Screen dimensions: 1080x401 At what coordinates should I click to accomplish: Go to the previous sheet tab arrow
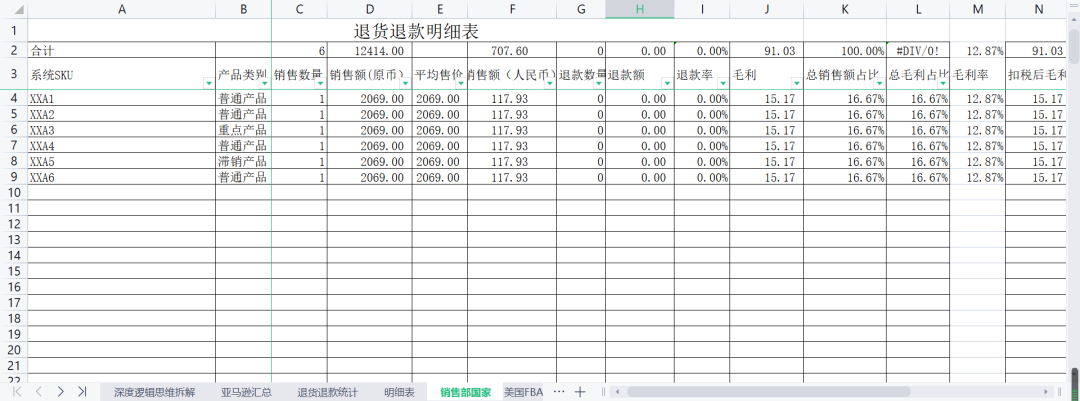(x=39, y=392)
